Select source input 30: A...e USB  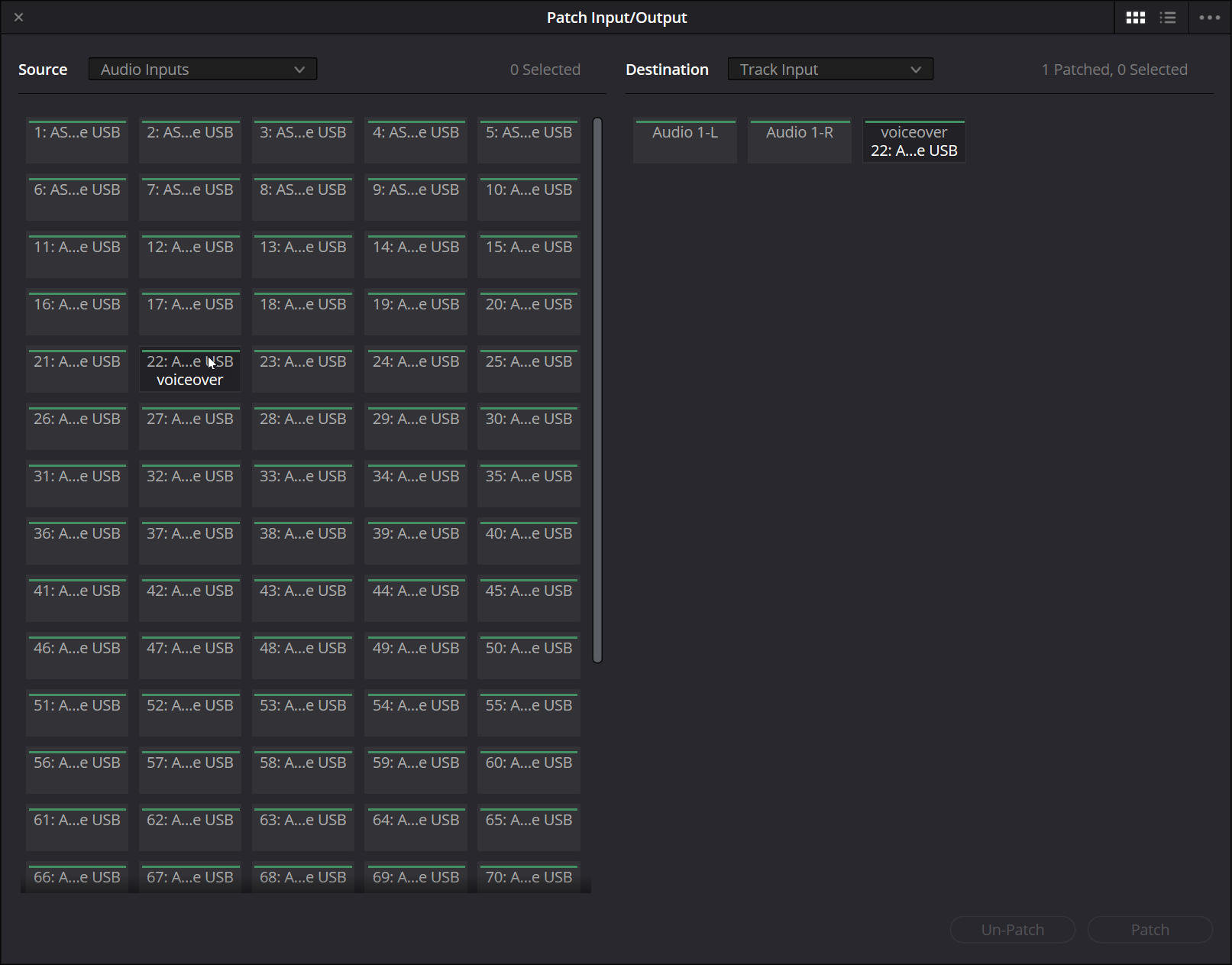[x=529, y=427]
